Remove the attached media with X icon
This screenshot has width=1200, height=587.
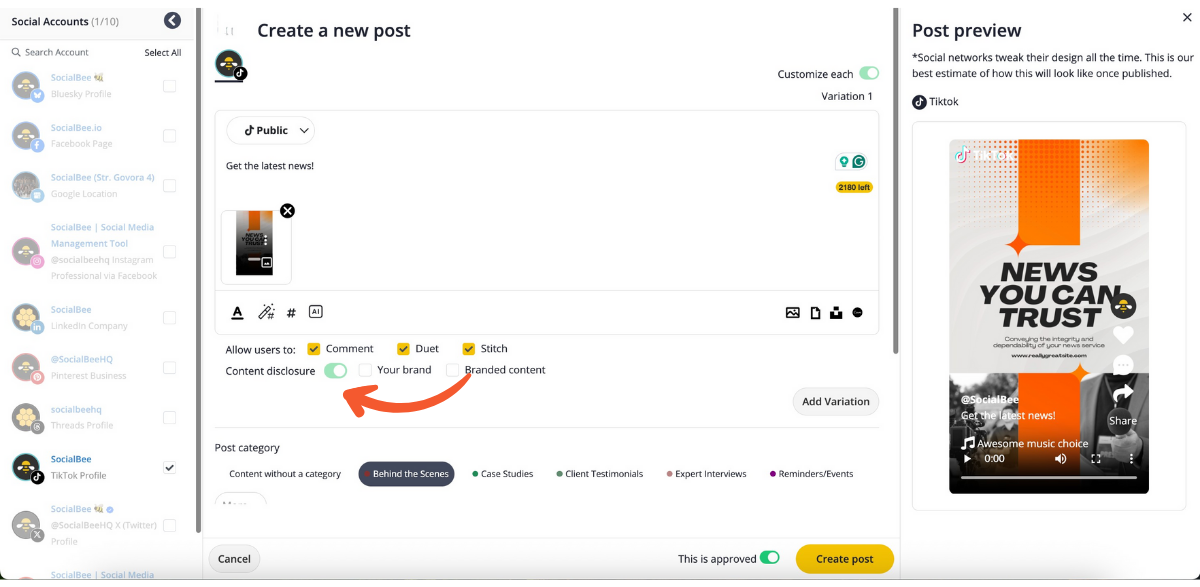click(287, 211)
